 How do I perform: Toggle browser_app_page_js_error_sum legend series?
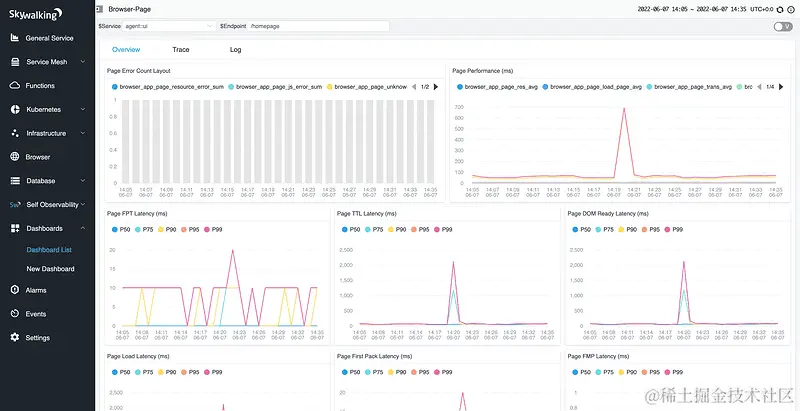point(275,87)
